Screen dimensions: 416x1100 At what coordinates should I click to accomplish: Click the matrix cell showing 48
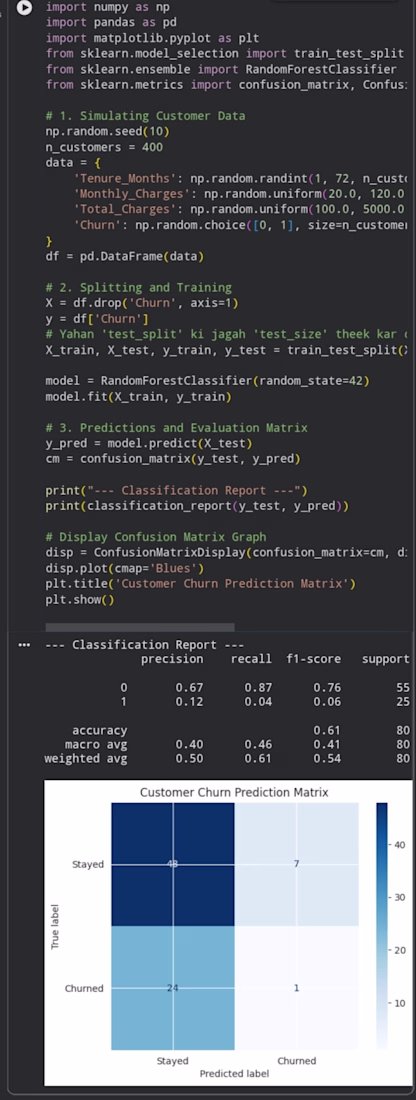click(x=173, y=864)
